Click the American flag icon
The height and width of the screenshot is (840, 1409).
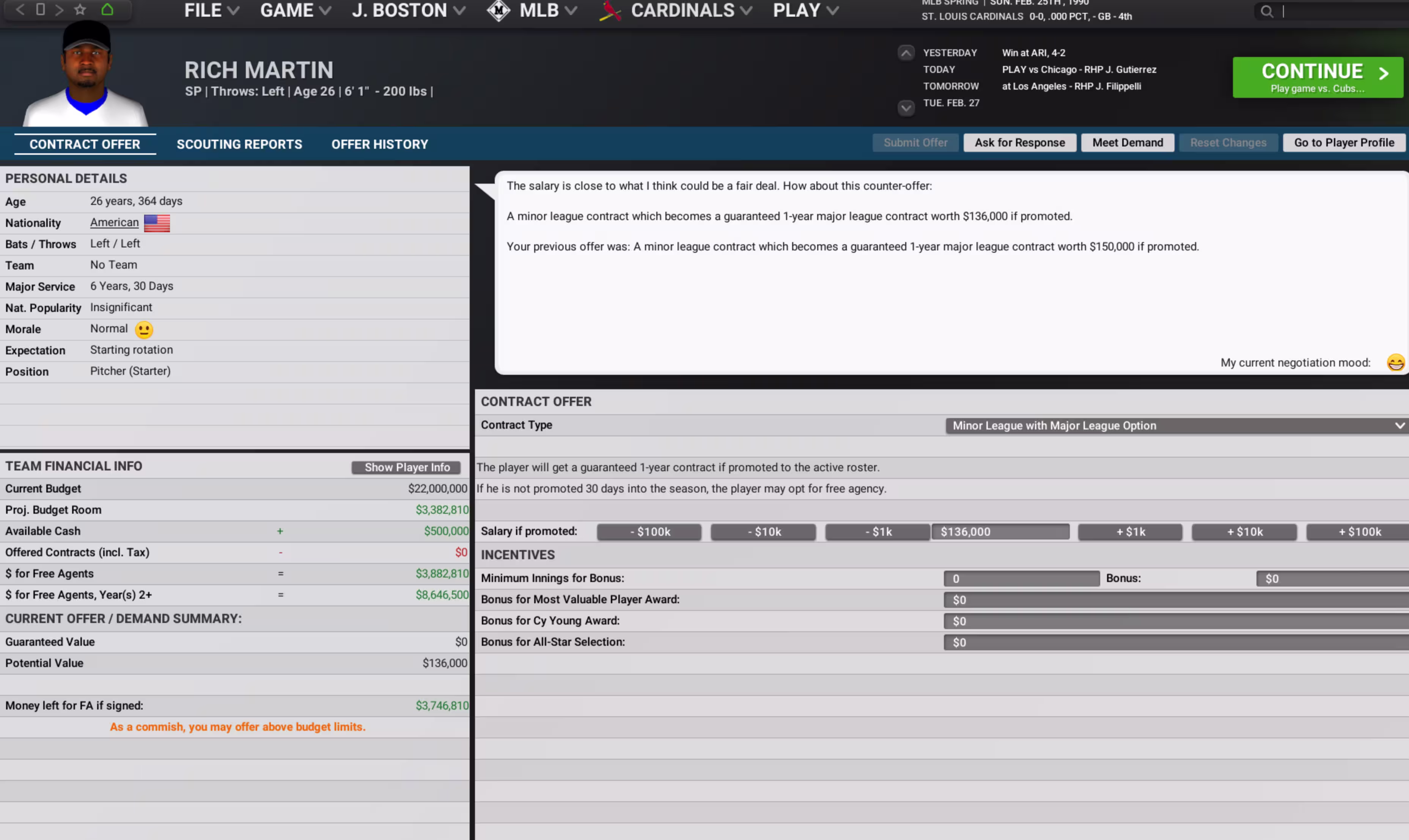pos(157,223)
